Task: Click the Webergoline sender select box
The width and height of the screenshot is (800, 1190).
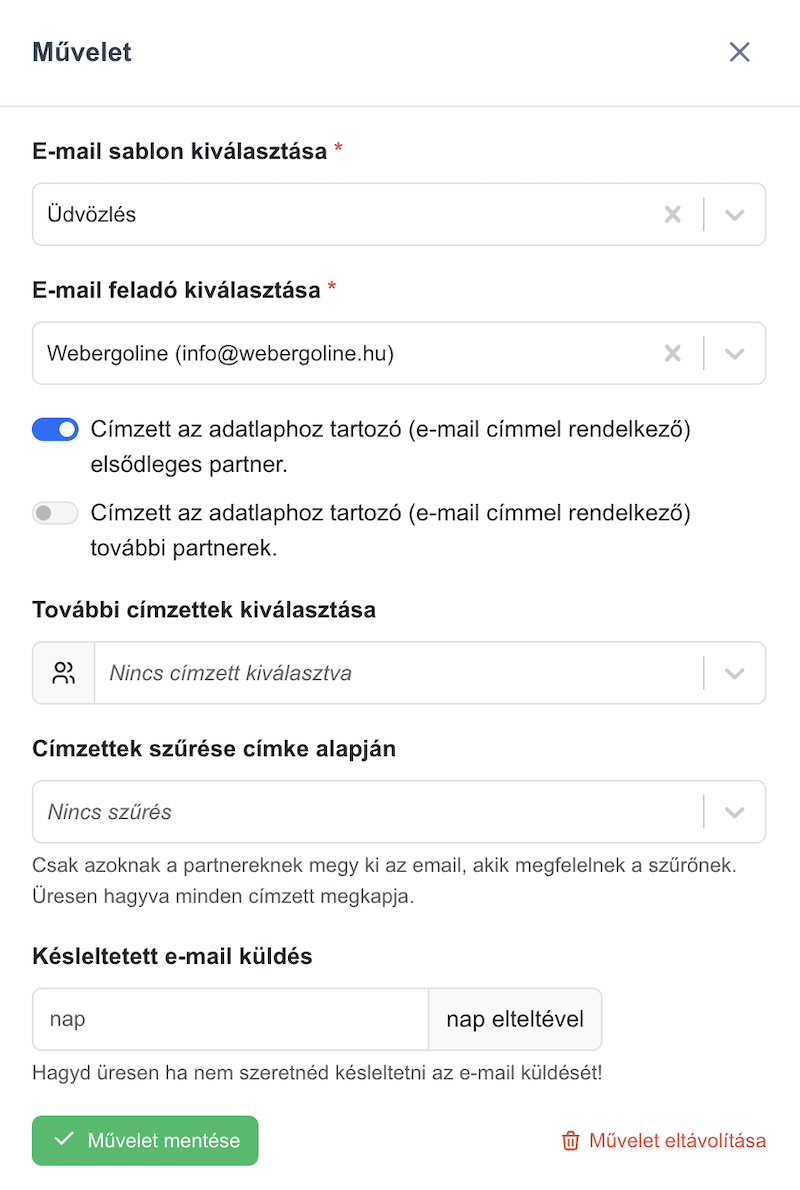Action: click(x=398, y=354)
